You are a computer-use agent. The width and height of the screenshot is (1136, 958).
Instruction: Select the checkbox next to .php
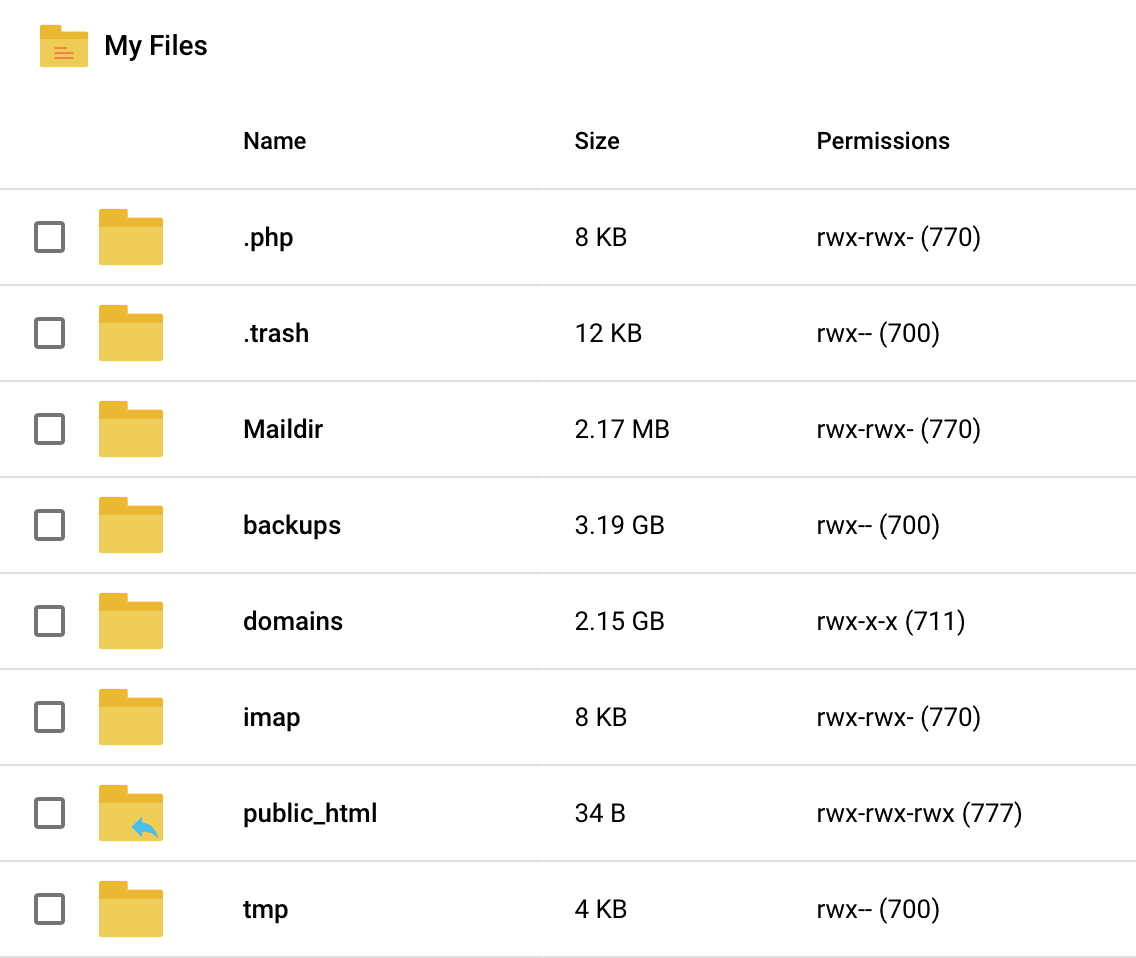50,237
